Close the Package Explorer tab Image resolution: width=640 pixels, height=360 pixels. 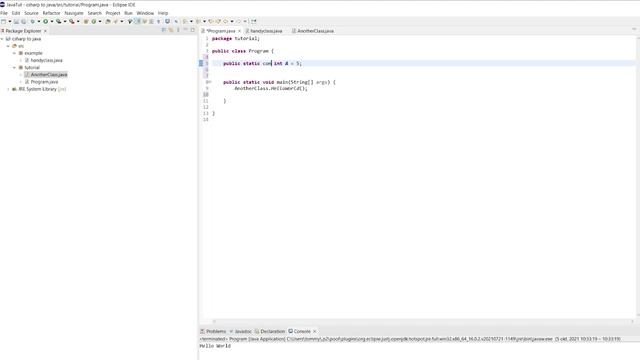click(x=45, y=31)
